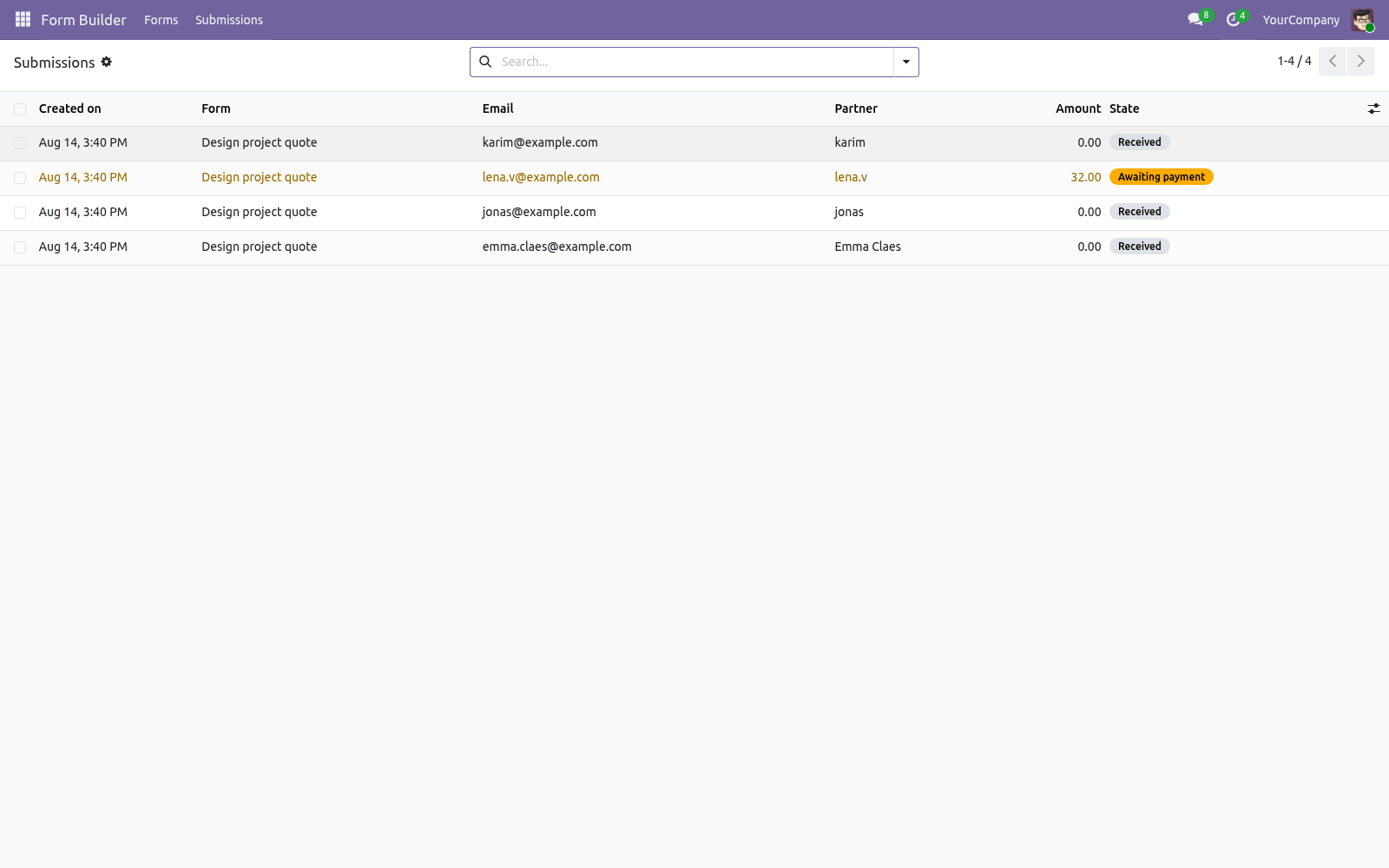Screen dimensions: 1389x868
Task: Click 0.00 amount in Emma Claes row
Action: point(1089,247)
